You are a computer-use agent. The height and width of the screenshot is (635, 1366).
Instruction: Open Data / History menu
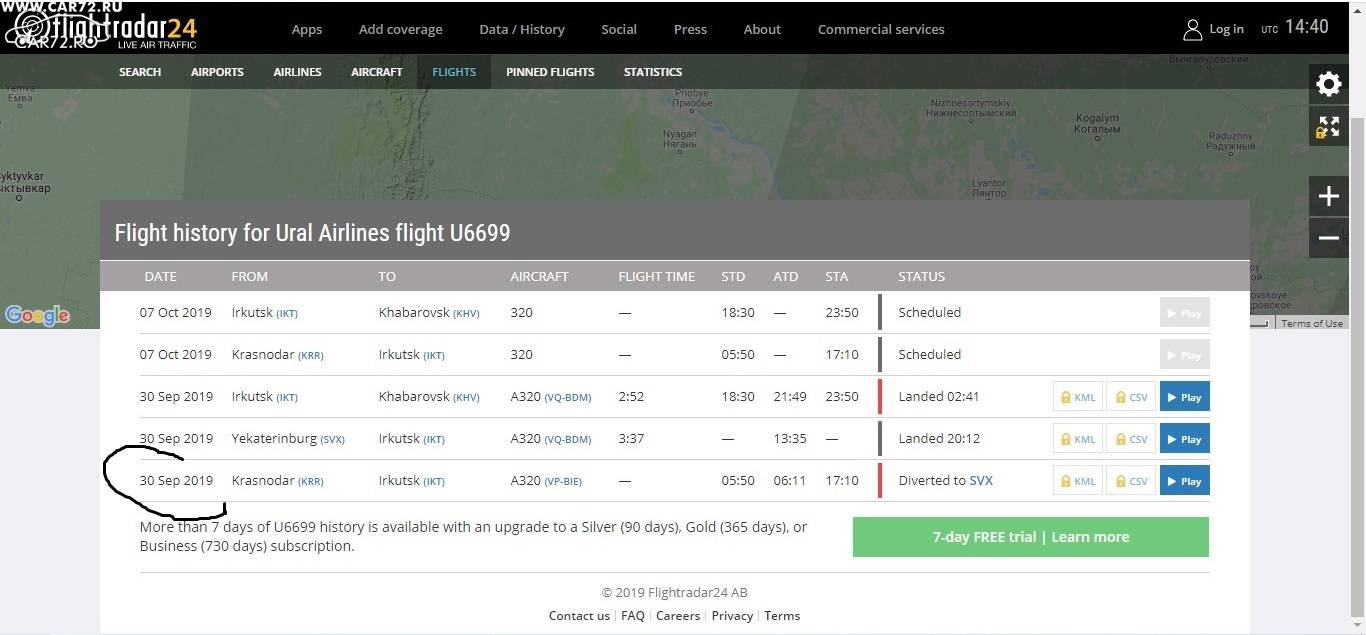[522, 29]
